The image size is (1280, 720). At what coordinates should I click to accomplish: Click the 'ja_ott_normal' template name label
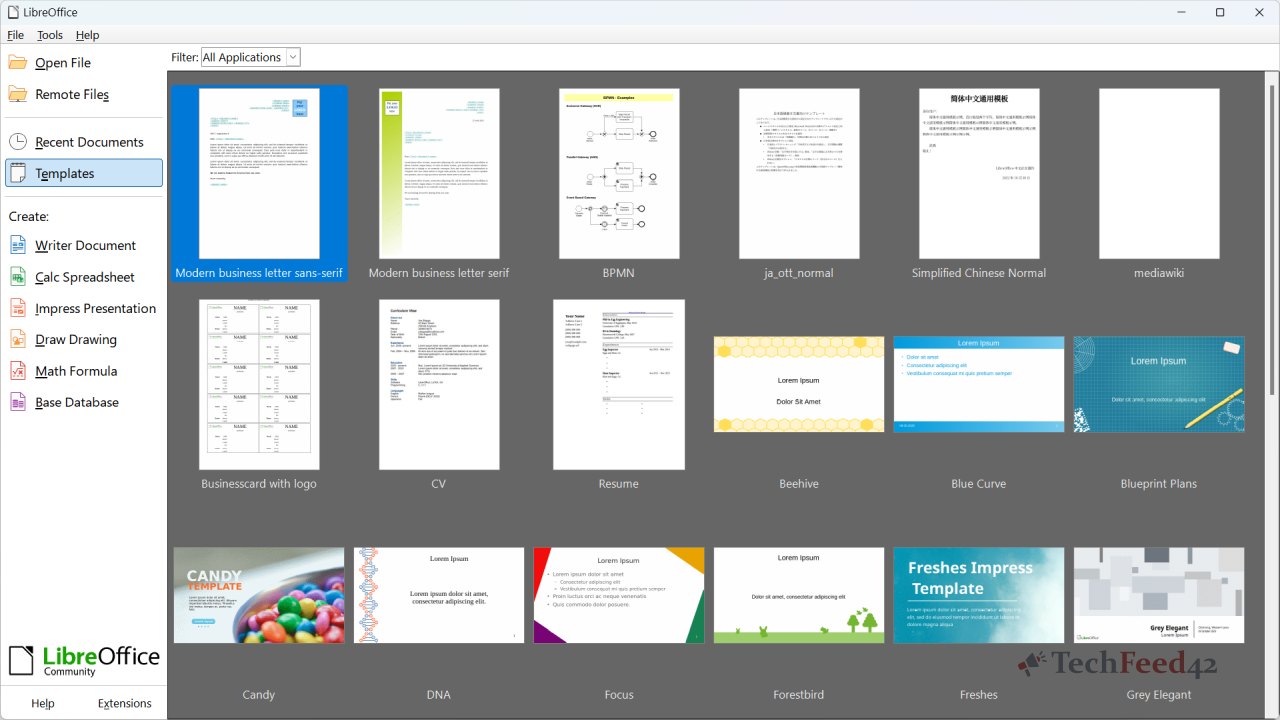click(x=799, y=273)
